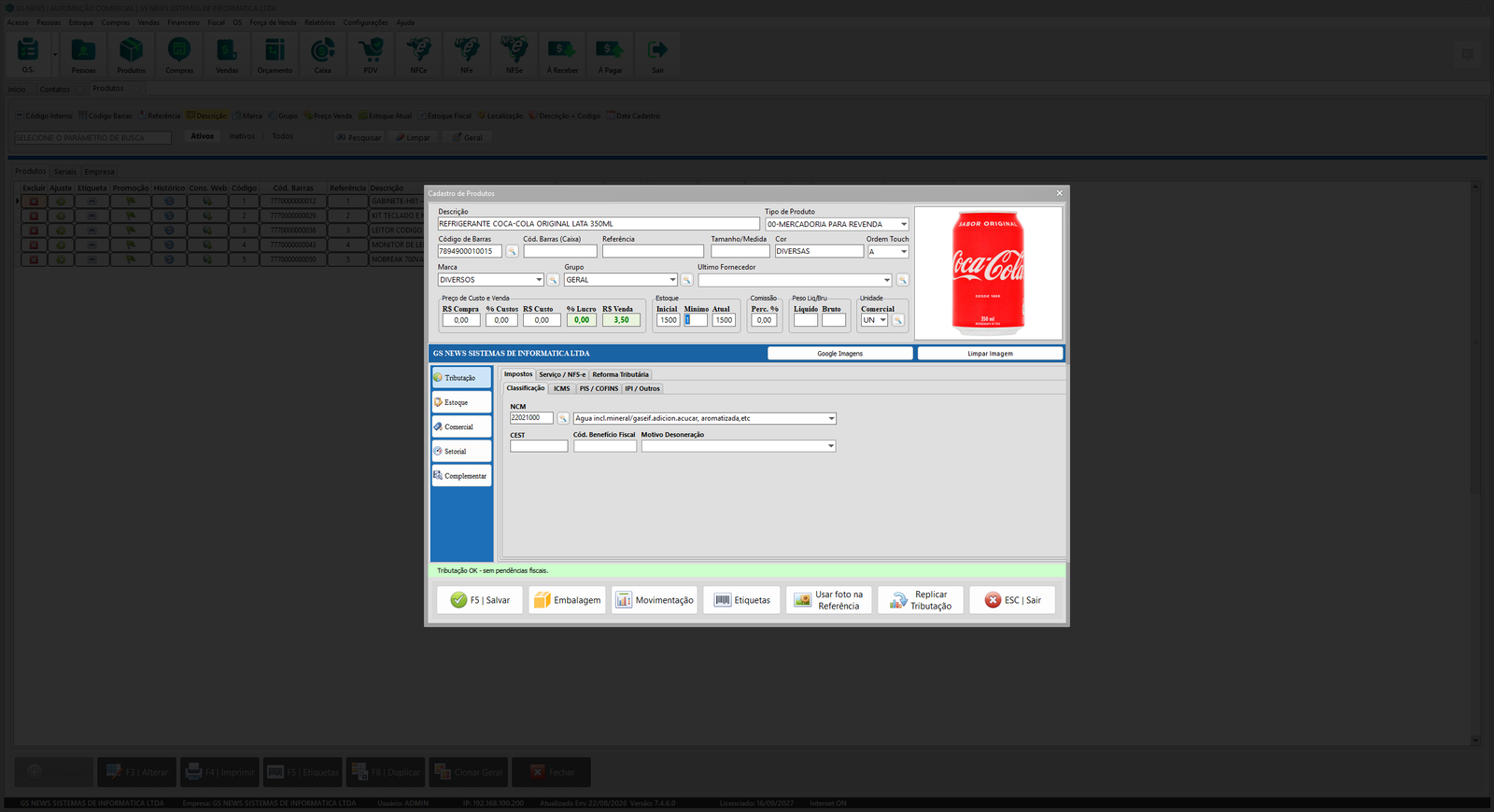1494x812 pixels.
Task: Click the Ajuste icon in product row 2
Action: click(x=61, y=216)
